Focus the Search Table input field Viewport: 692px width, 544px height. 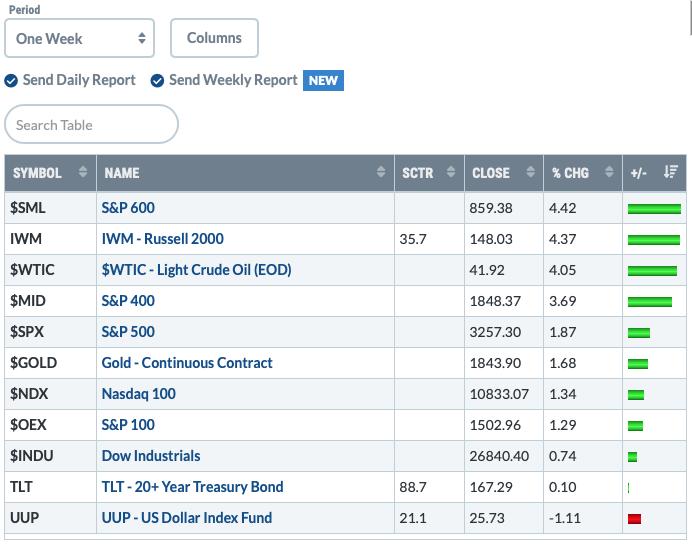(x=91, y=124)
